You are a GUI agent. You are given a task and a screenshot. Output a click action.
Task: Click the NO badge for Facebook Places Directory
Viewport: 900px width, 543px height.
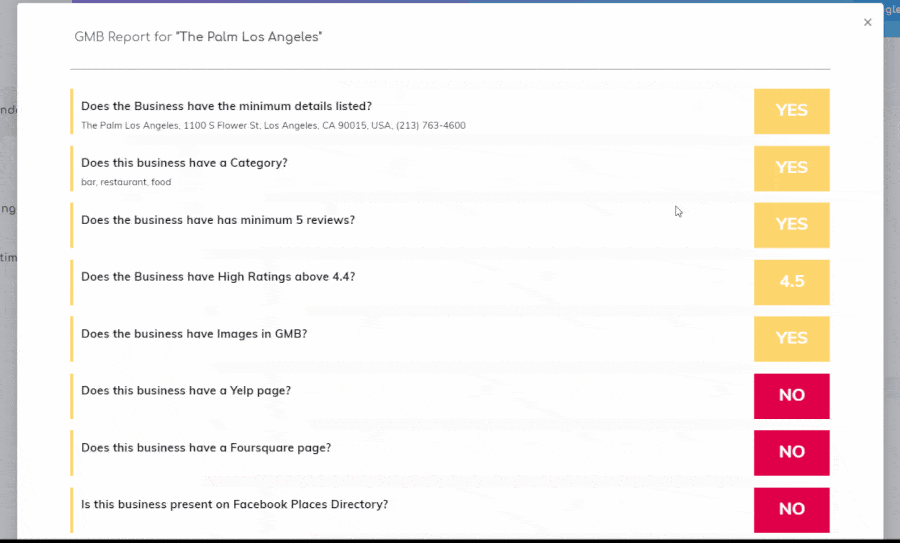tap(791, 509)
